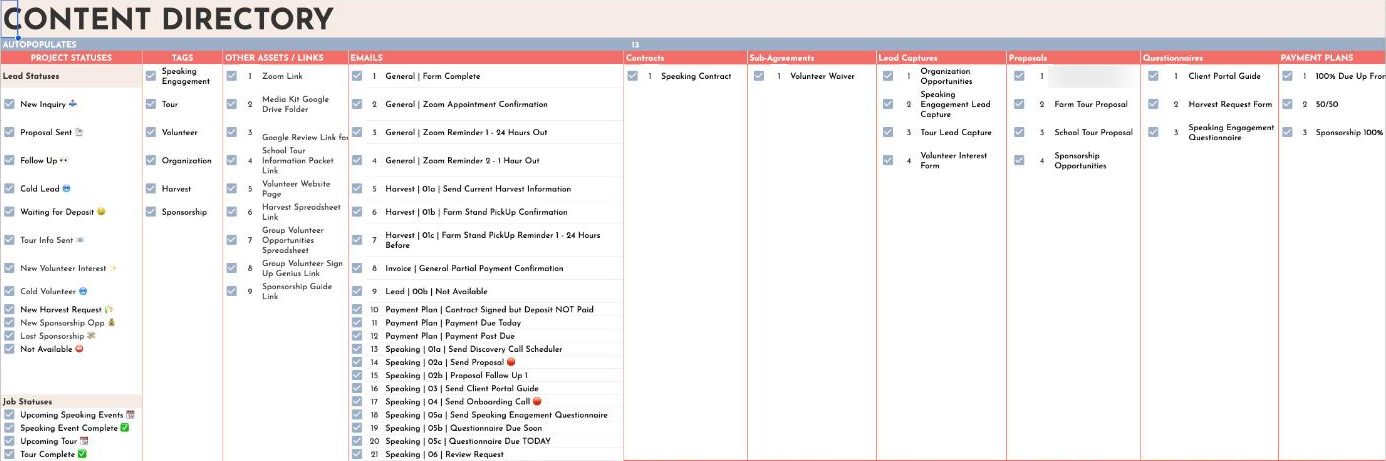
Task: Click the Cold Volunteer status cell
Action: click(54, 291)
